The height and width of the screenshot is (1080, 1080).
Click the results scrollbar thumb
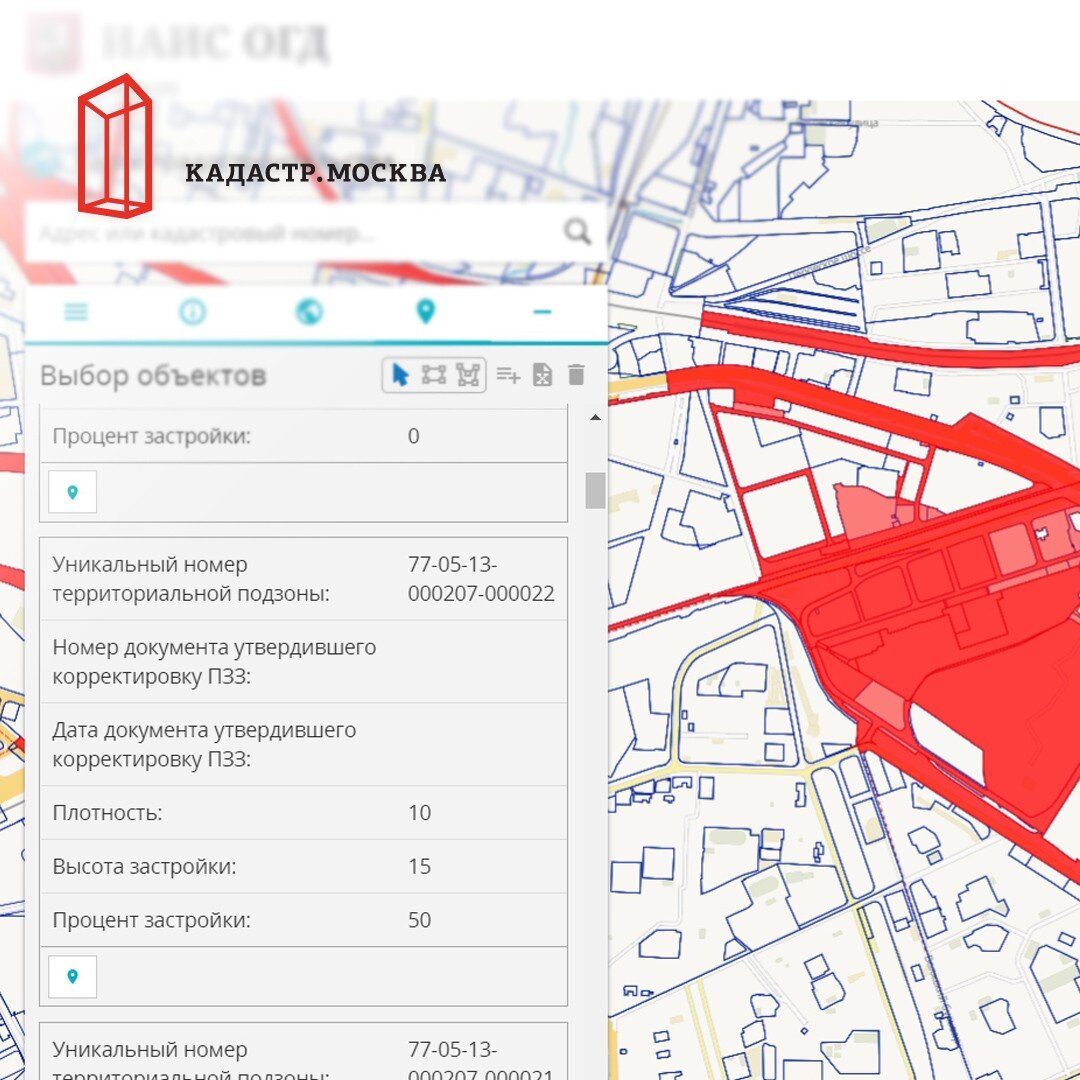[595, 490]
